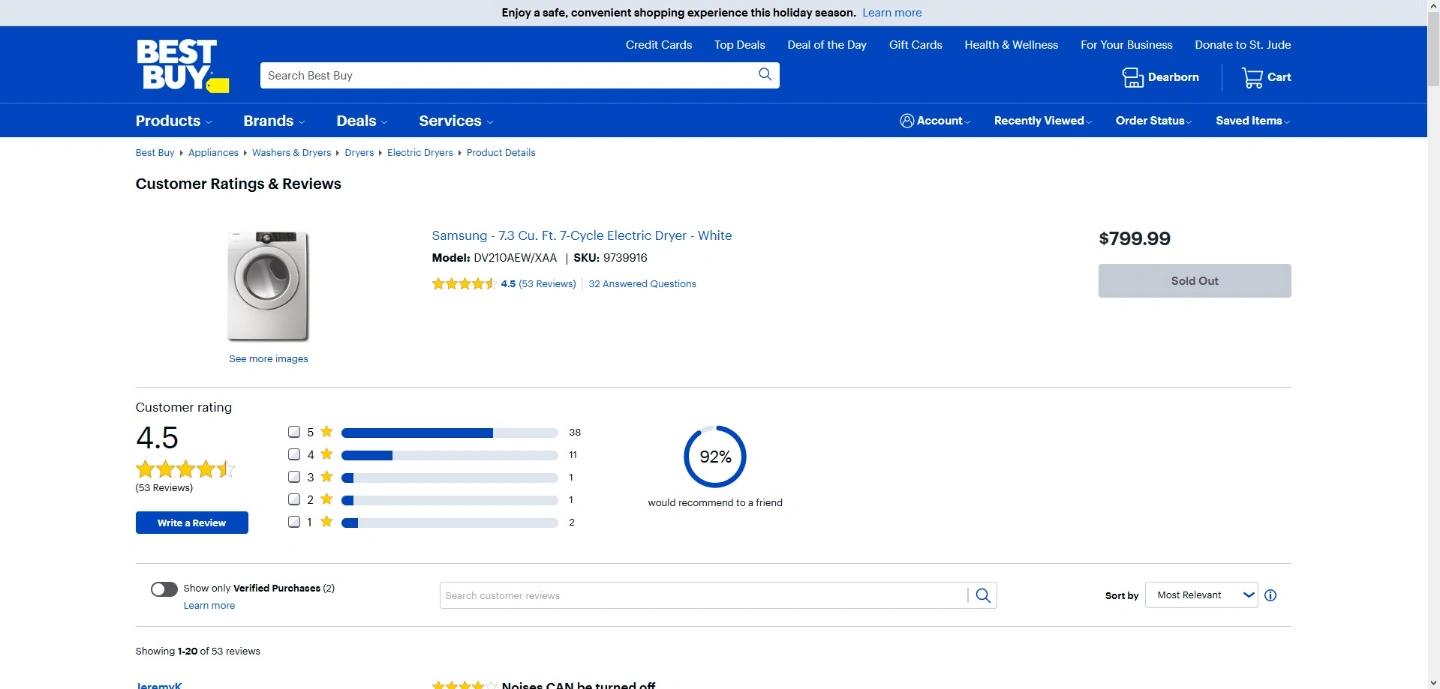Viewport: 1440px width, 689px height.
Task: Go to Electric Dryers breadcrumb
Action: coord(420,153)
